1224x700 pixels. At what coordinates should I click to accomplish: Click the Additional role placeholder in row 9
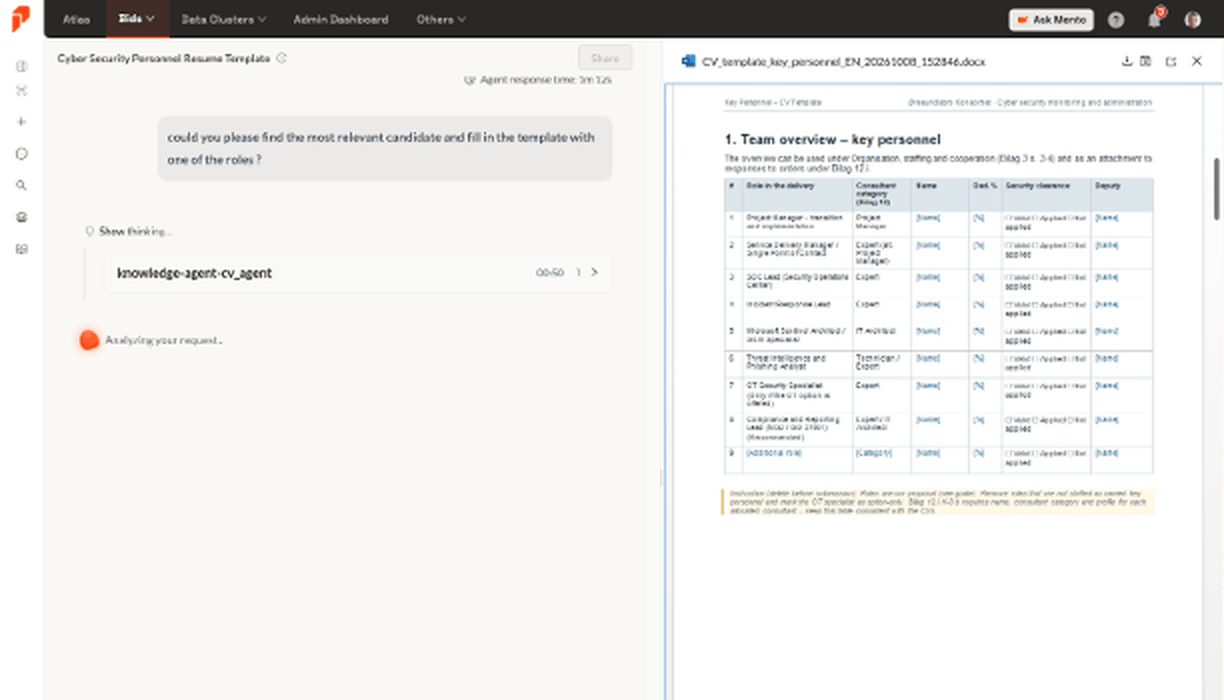(x=774, y=453)
